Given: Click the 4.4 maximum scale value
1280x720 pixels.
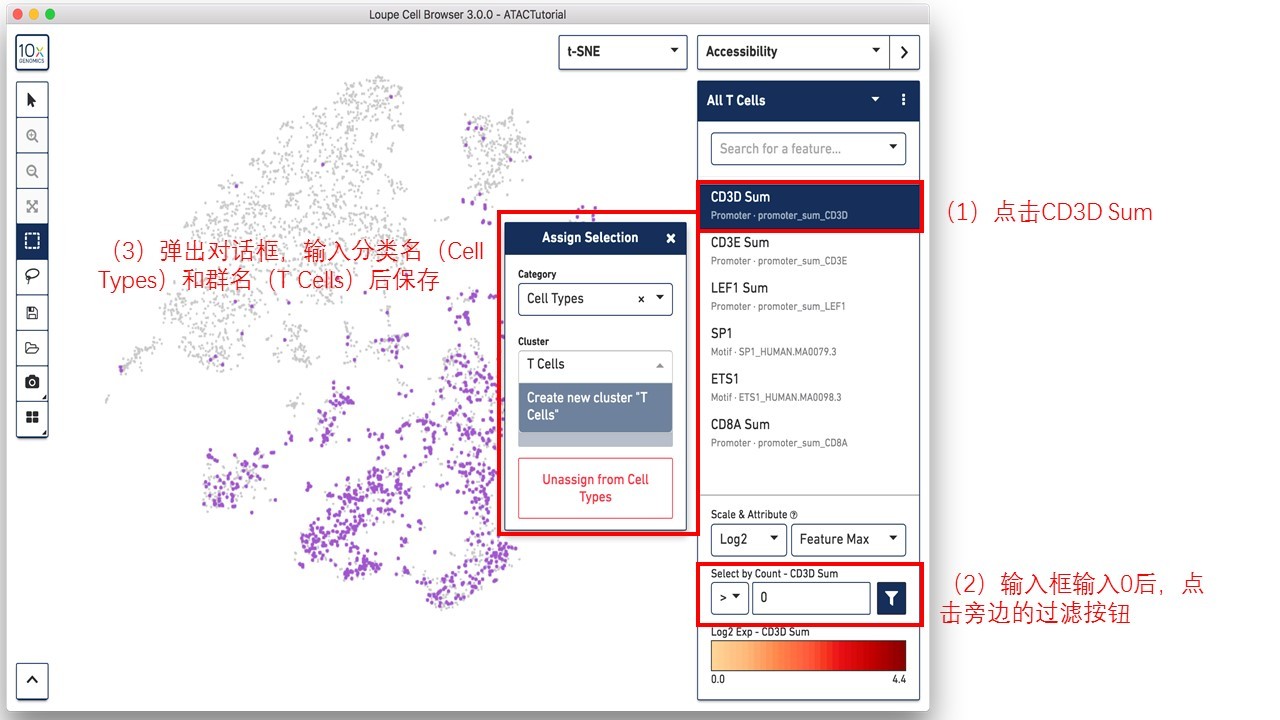Looking at the screenshot, I should (x=899, y=679).
